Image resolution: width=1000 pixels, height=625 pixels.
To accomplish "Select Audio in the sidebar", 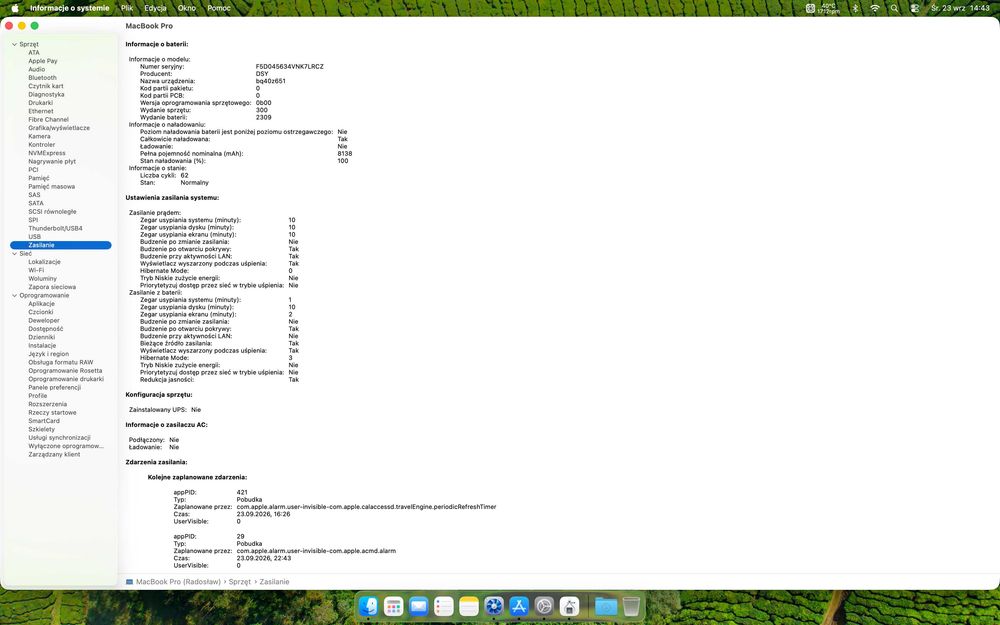I will pos(36,70).
